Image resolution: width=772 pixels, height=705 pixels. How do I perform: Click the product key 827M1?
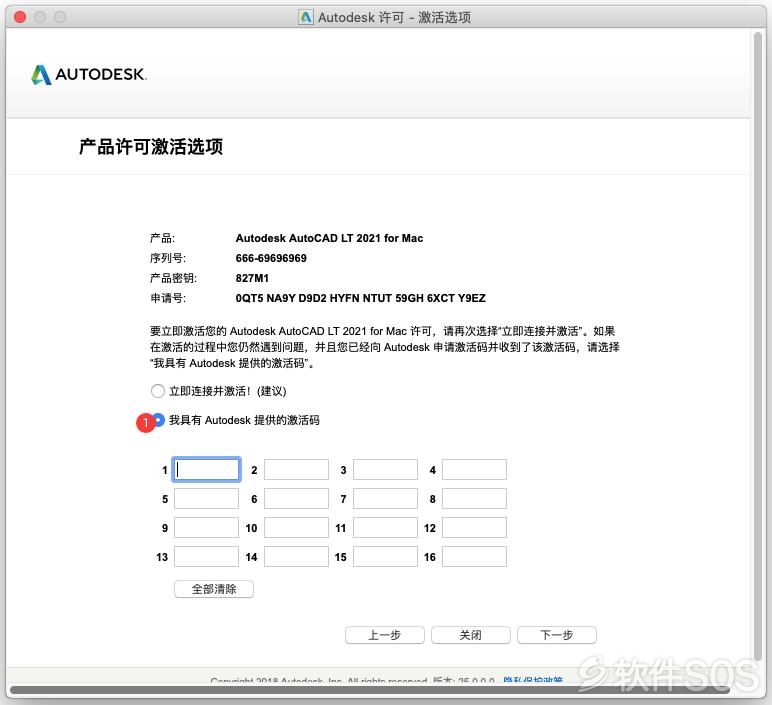(252, 278)
